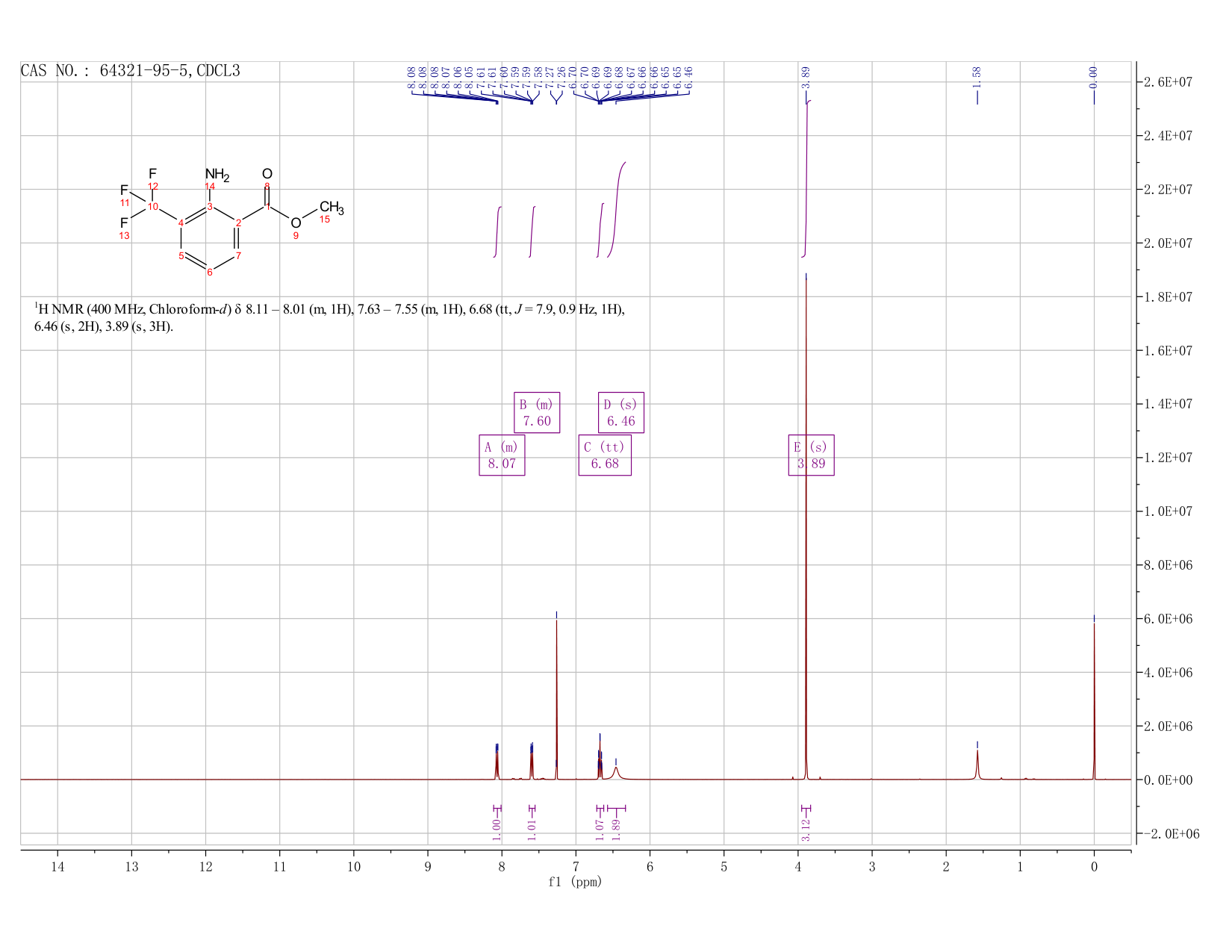The height and width of the screenshot is (952, 1232).
Task: Click ring atom number 7 in structure
Action: pyautogui.click(x=238, y=256)
